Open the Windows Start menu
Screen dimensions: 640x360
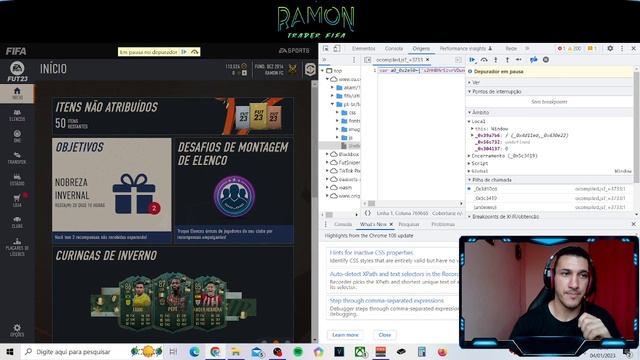click(10, 351)
